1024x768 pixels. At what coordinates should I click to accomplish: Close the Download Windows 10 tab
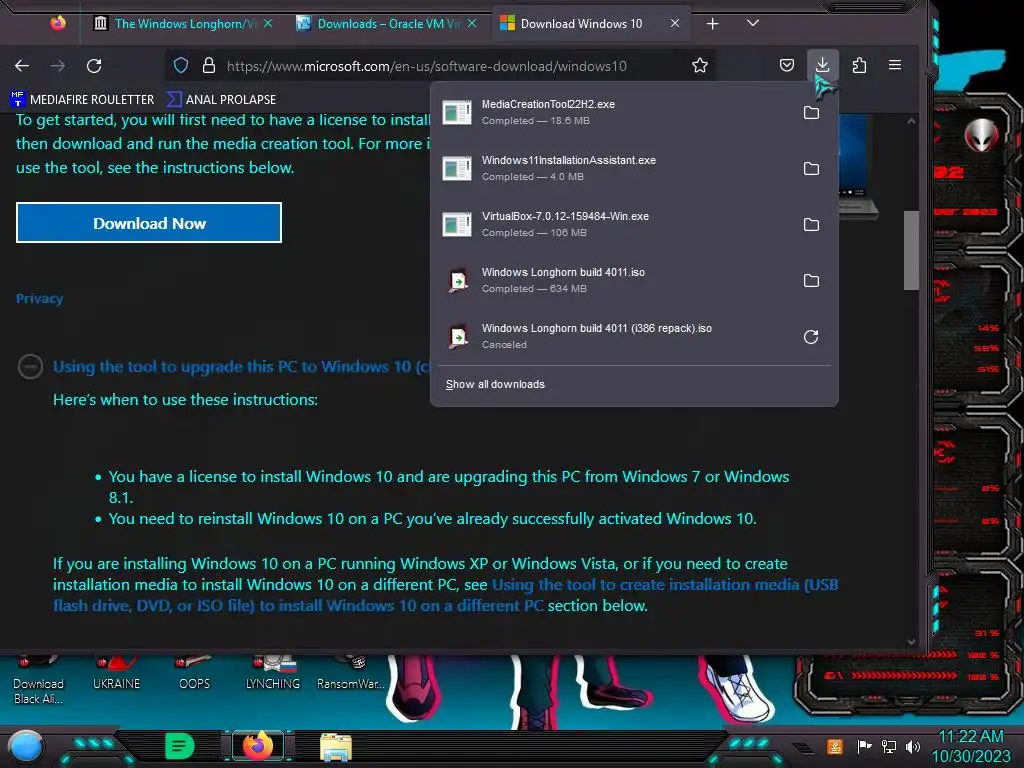pyautogui.click(x=675, y=24)
